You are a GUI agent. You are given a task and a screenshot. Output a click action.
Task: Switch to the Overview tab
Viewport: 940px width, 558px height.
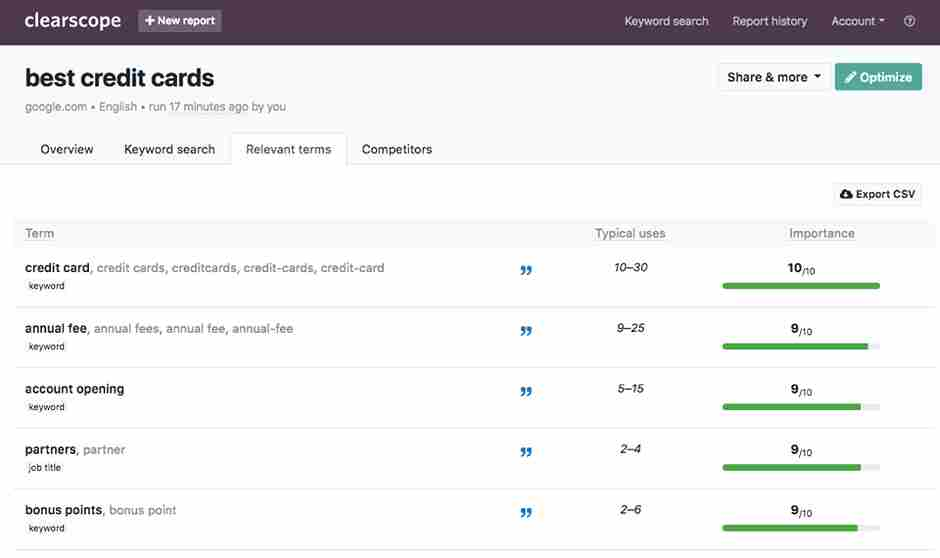click(67, 149)
